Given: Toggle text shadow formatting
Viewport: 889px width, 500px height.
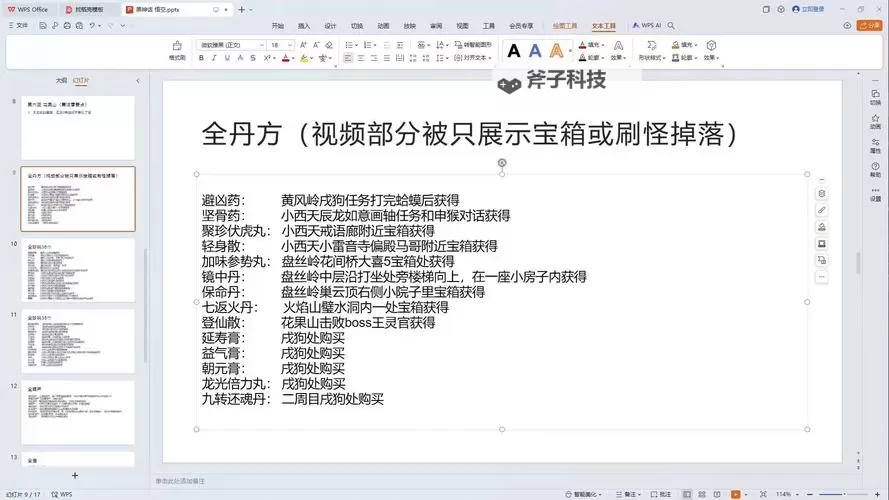Looking at the screenshot, I should (240, 58).
